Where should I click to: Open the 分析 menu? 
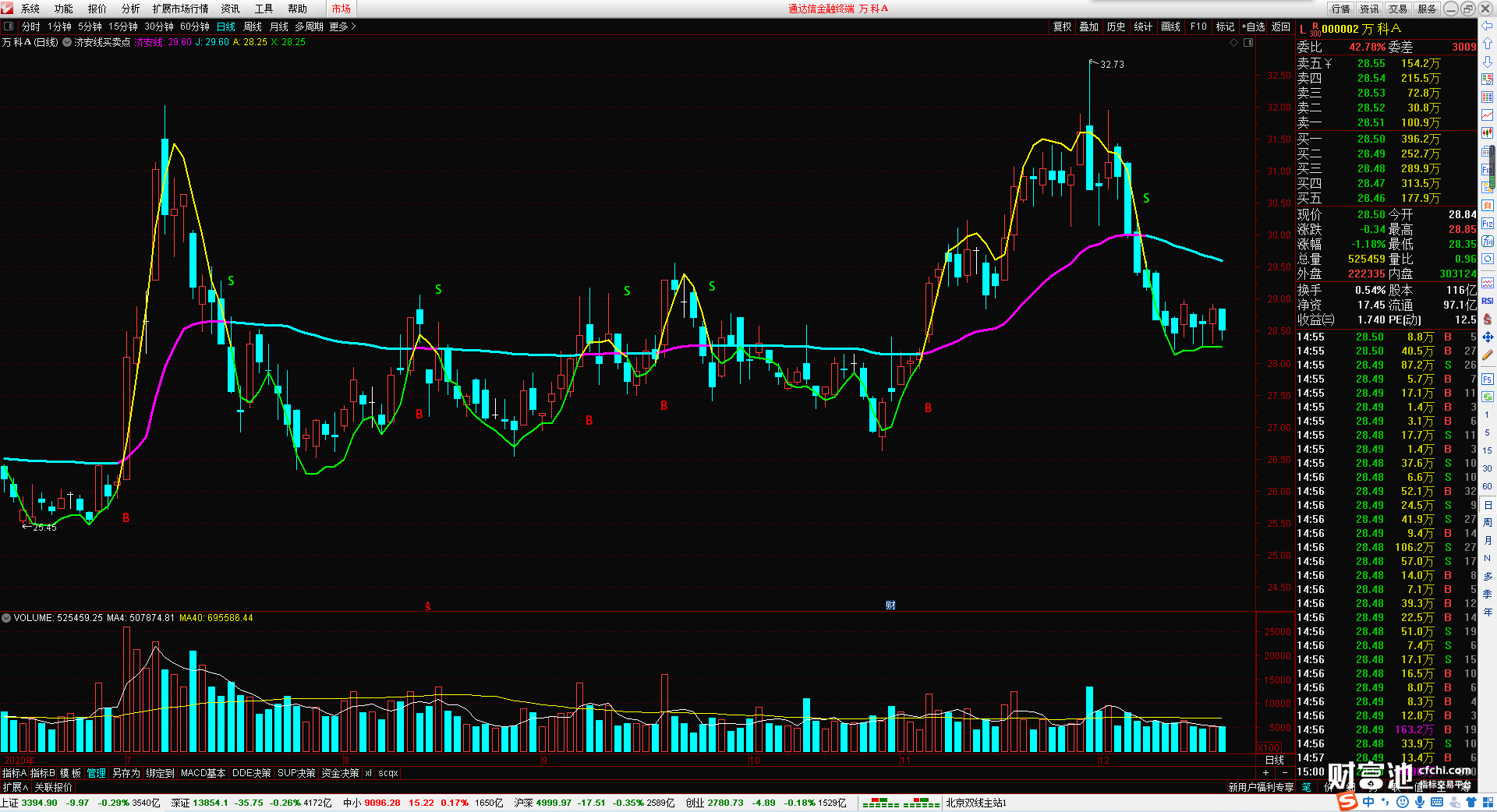click(131, 9)
